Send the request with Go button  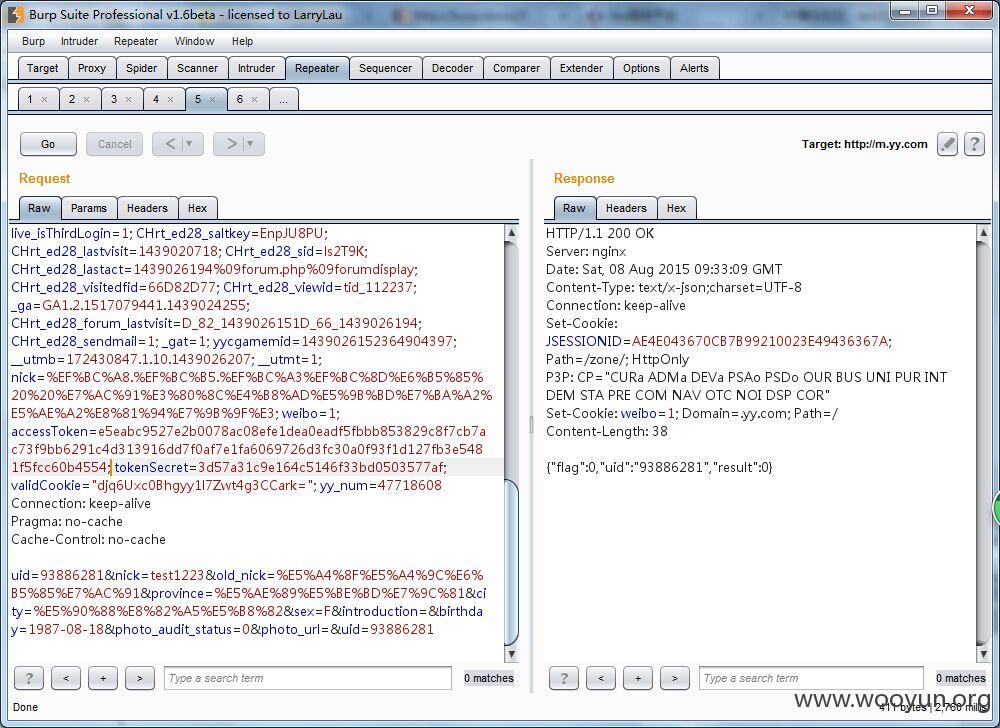(x=48, y=144)
